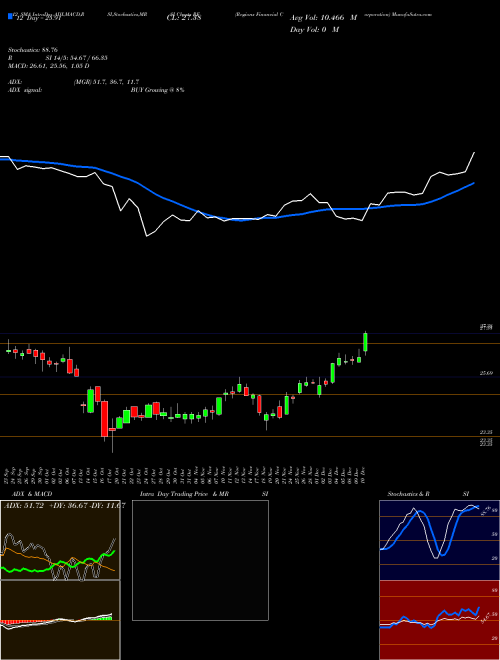500x660 pixels.
Task: Open the red RSI chart panel
Action: (439, 620)
